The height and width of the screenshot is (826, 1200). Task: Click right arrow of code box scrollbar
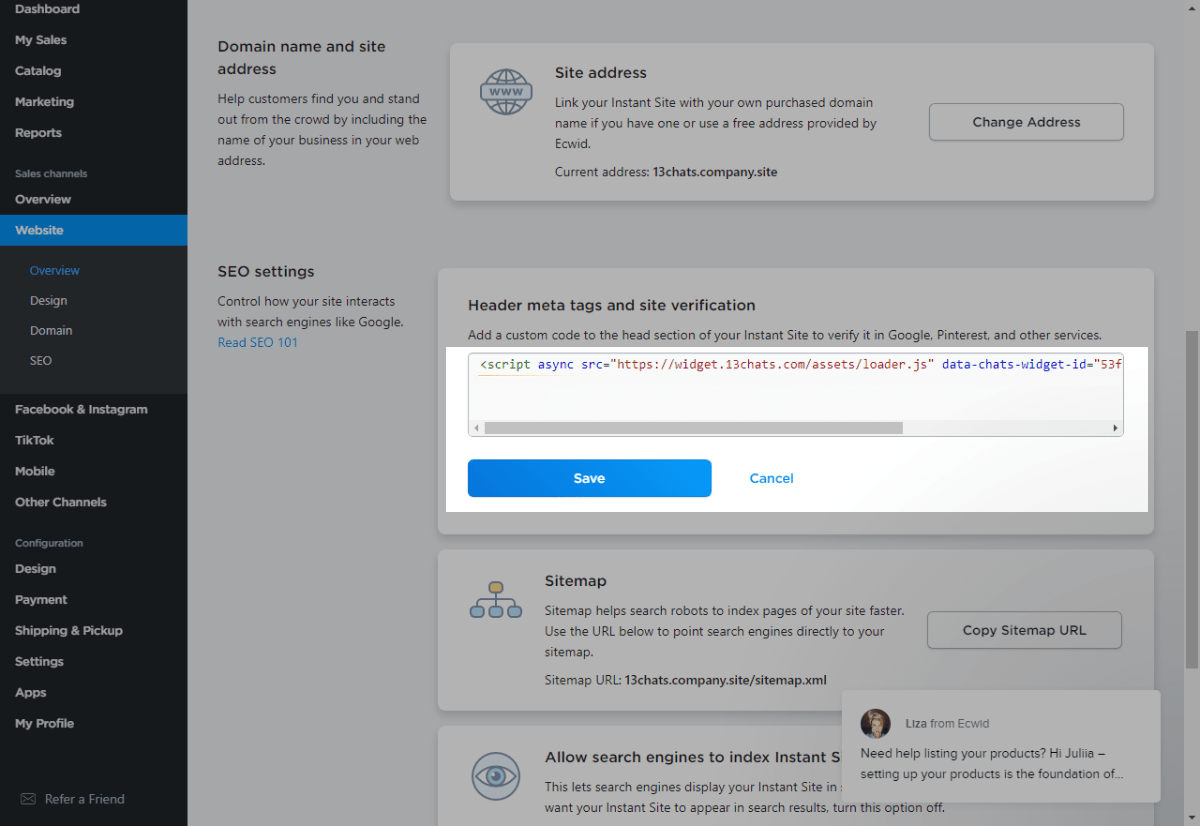1115,428
